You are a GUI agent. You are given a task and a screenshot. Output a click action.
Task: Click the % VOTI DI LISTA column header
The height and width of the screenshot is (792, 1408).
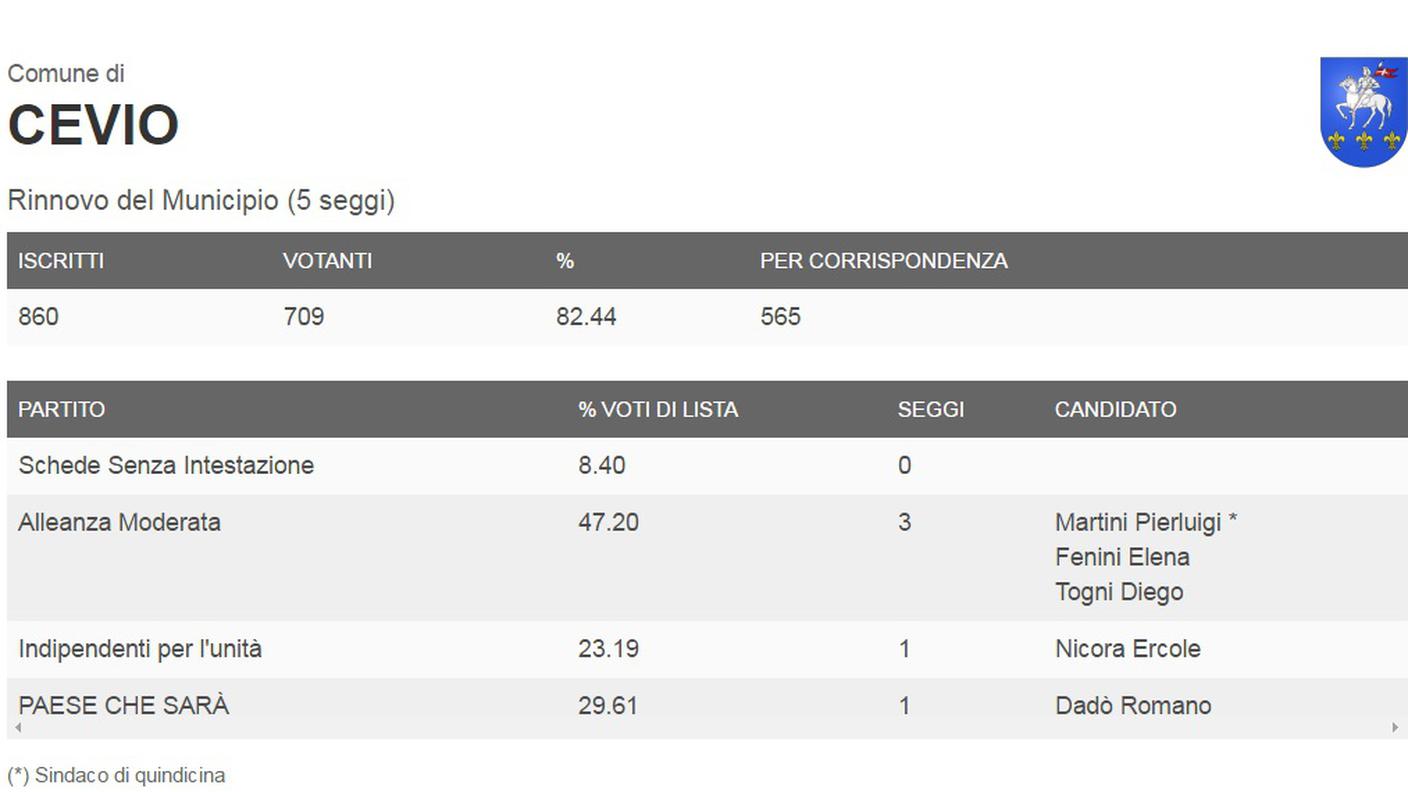point(658,409)
